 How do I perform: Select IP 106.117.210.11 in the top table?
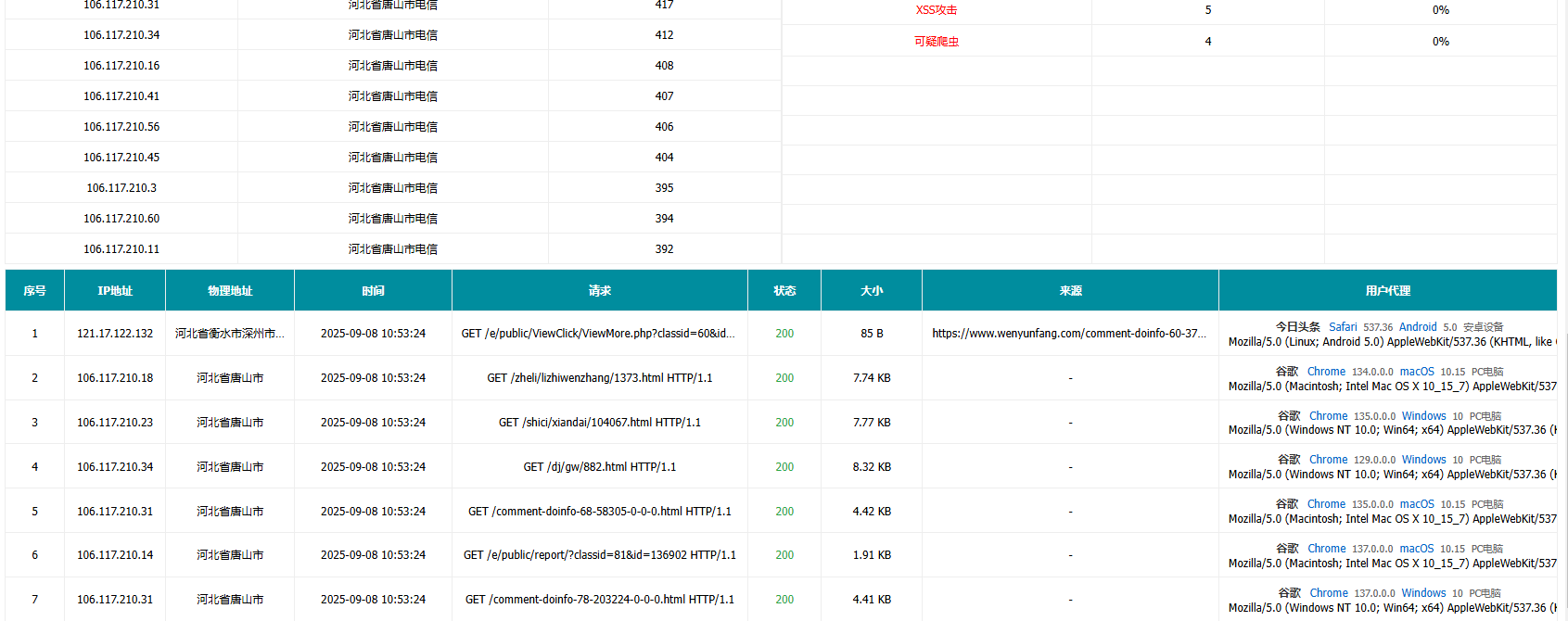[x=121, y=249]
